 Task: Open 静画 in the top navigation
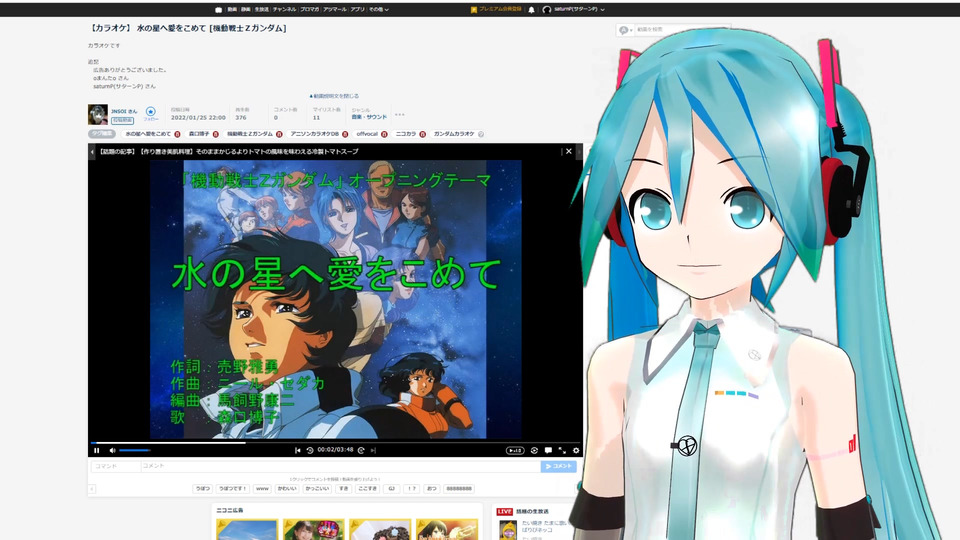click(x=246, y=9)
